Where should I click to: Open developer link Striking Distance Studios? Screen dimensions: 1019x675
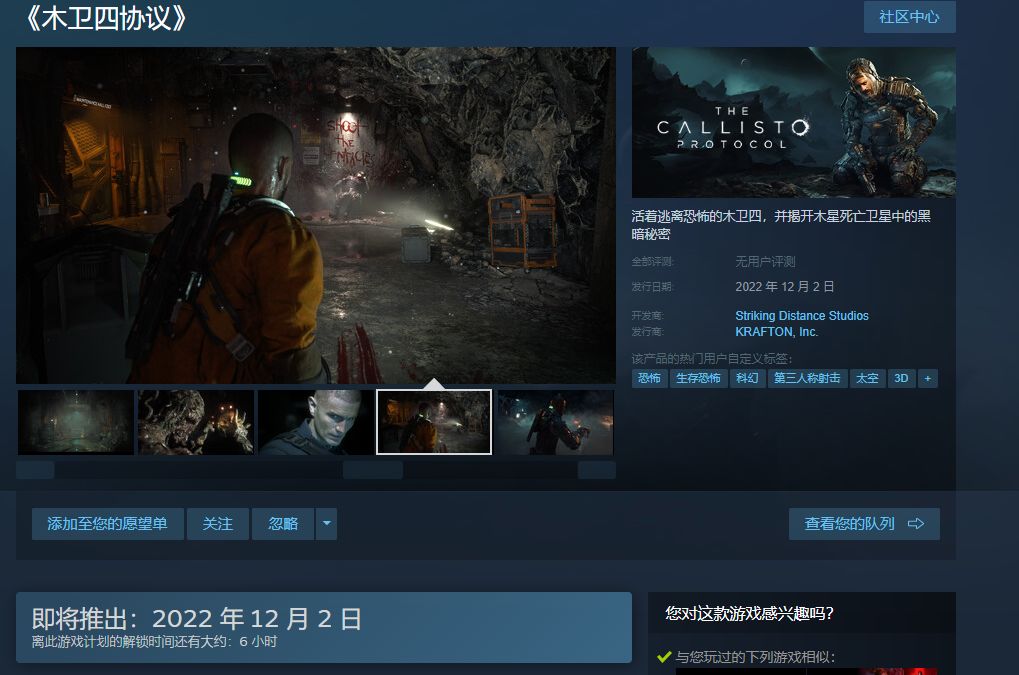pos(801,316)
